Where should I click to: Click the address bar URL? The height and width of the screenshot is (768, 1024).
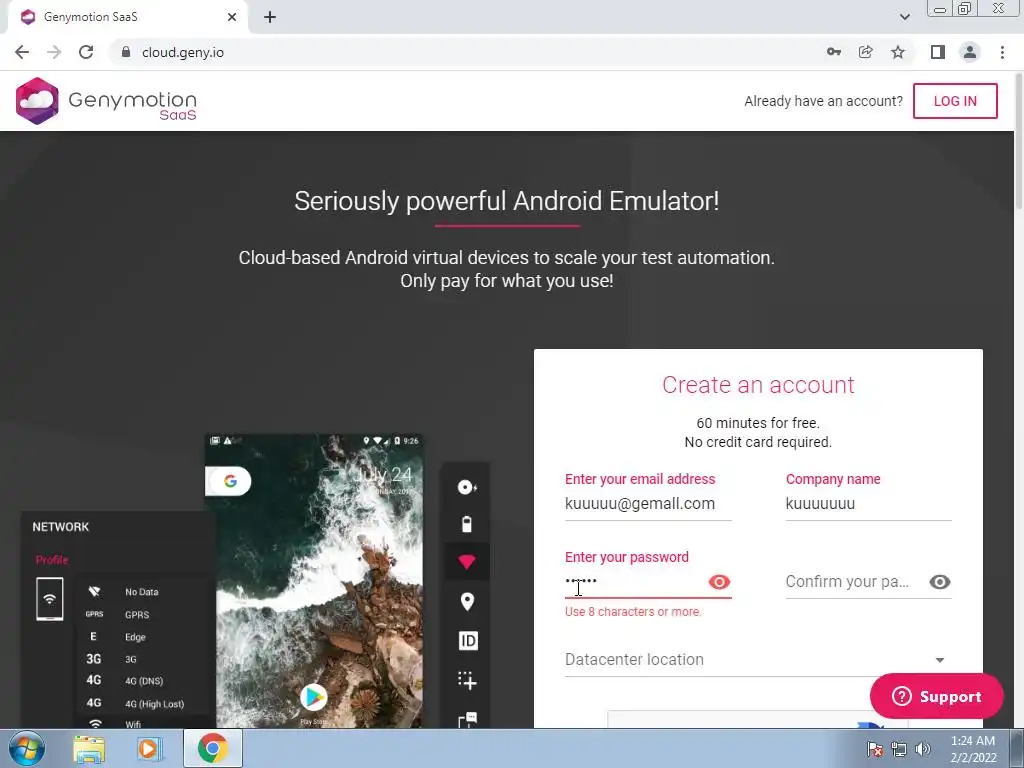(183, 52)
